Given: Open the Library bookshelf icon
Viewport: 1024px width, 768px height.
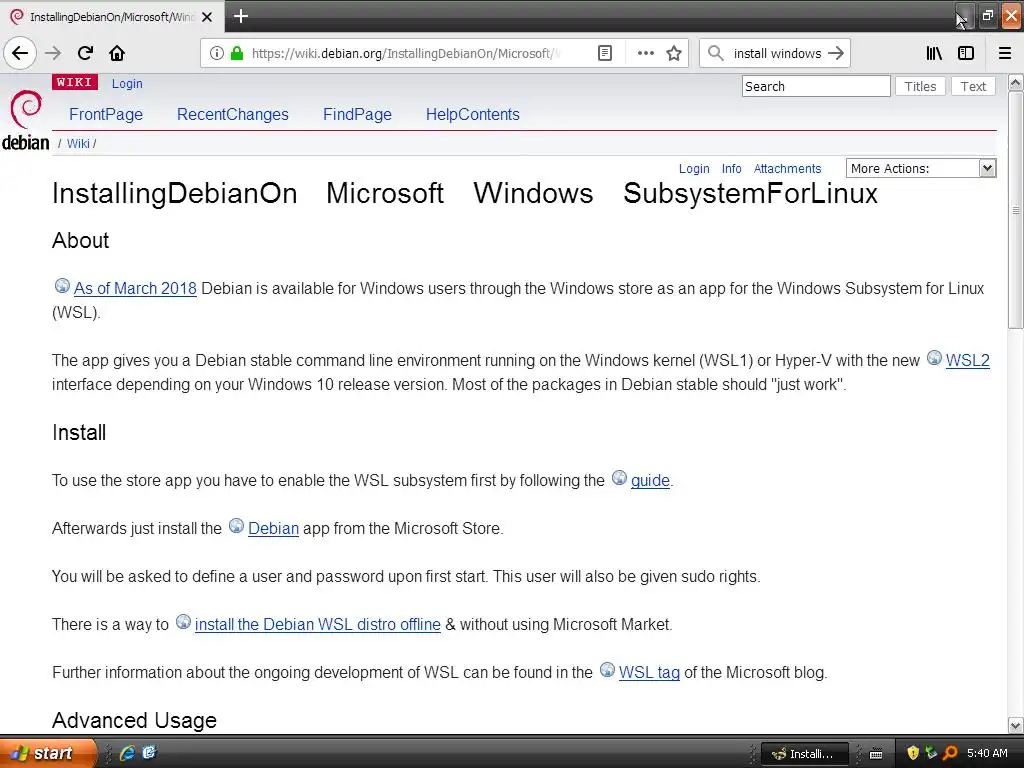Looking at the screenshot, I should tap(934, 53).
